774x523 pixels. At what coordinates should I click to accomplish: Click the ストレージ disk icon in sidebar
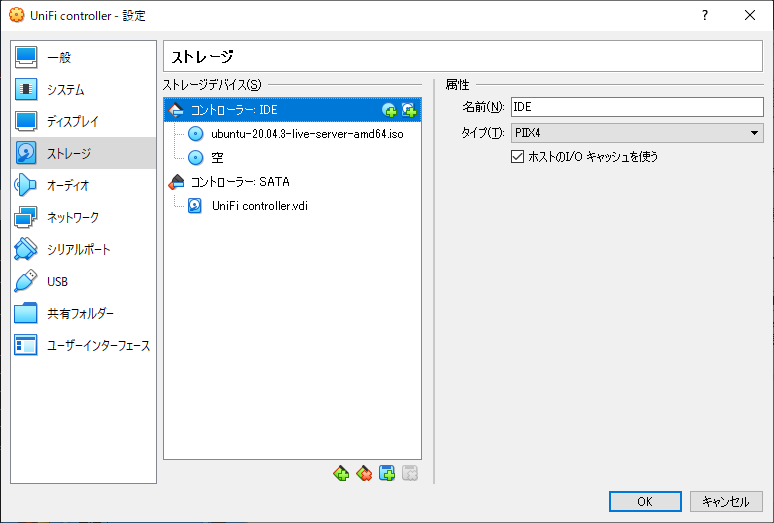click(x=26, y=153)
